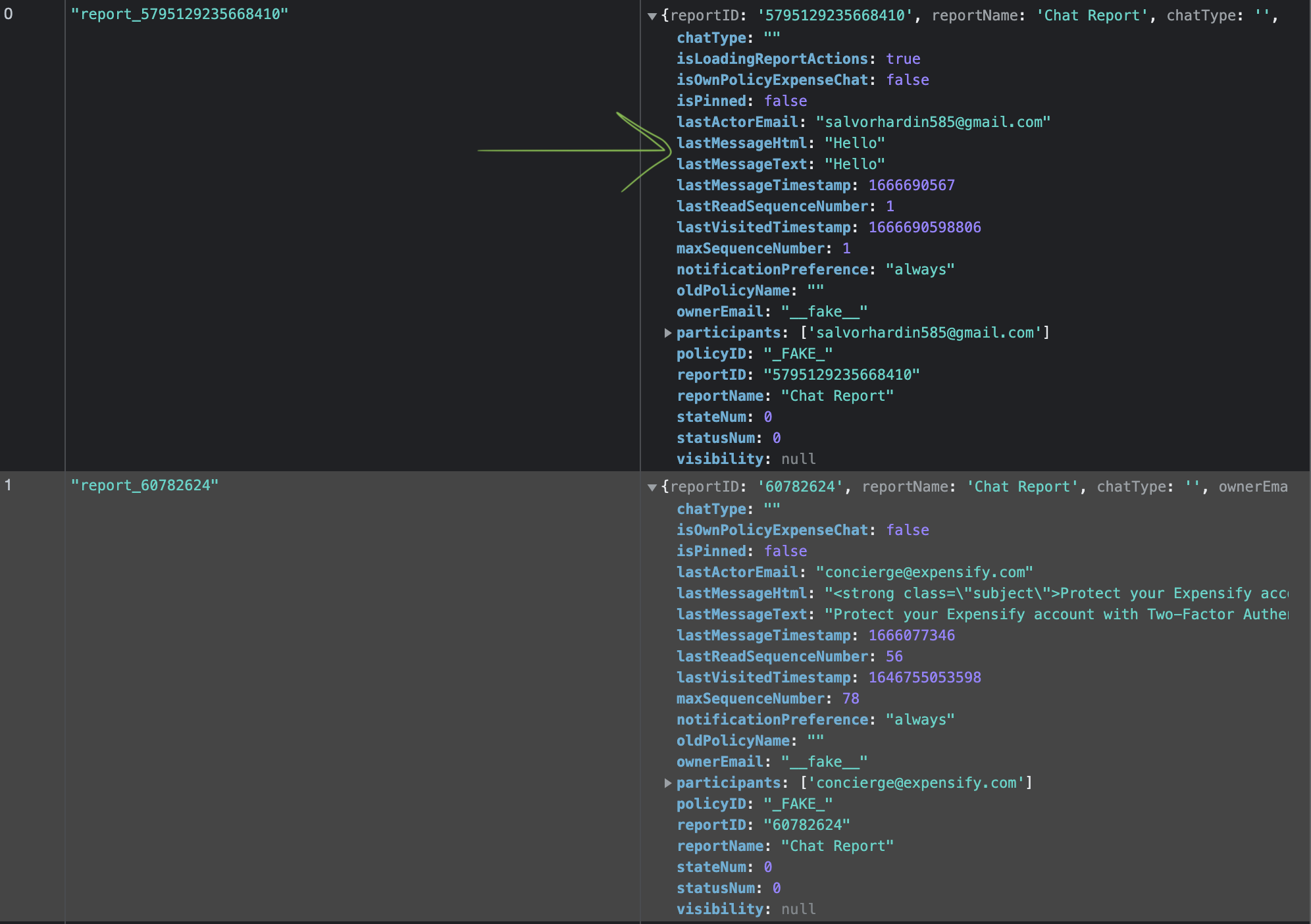The height and width of the screenshot is (924, 1311).
Task: Click row index 1 in leftmost column
Action: tap(7, 485)
